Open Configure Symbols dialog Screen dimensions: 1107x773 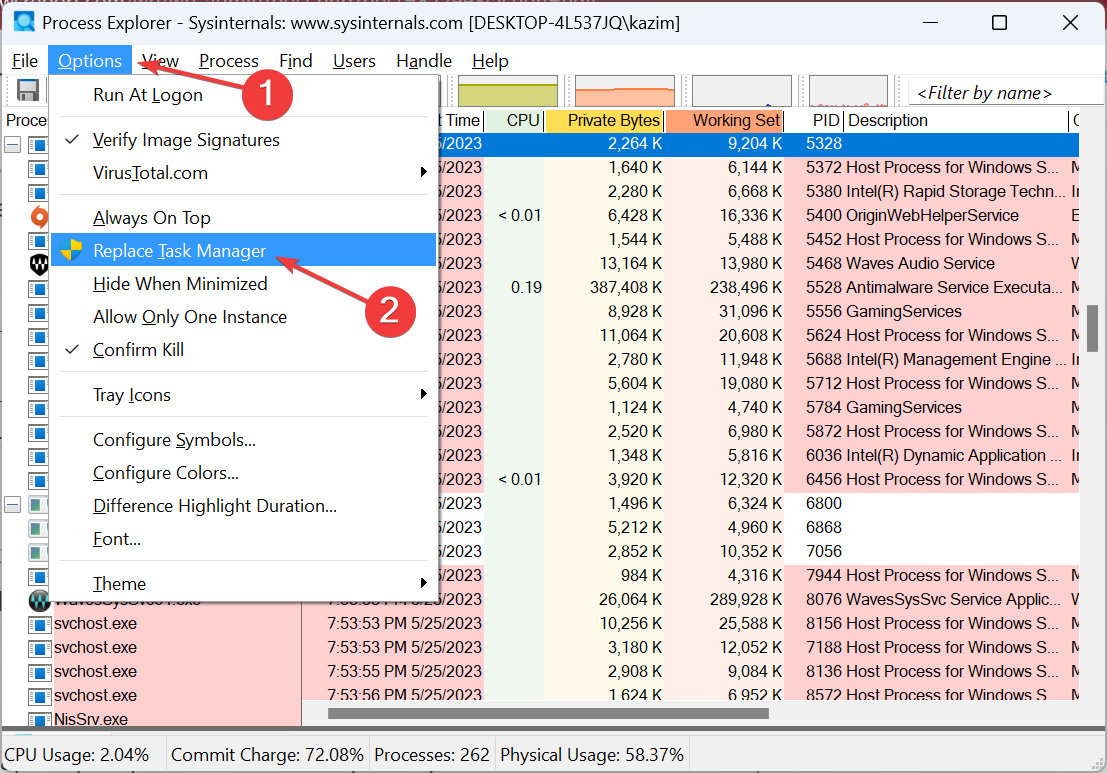pyautogui.click(x=243, y=440)
